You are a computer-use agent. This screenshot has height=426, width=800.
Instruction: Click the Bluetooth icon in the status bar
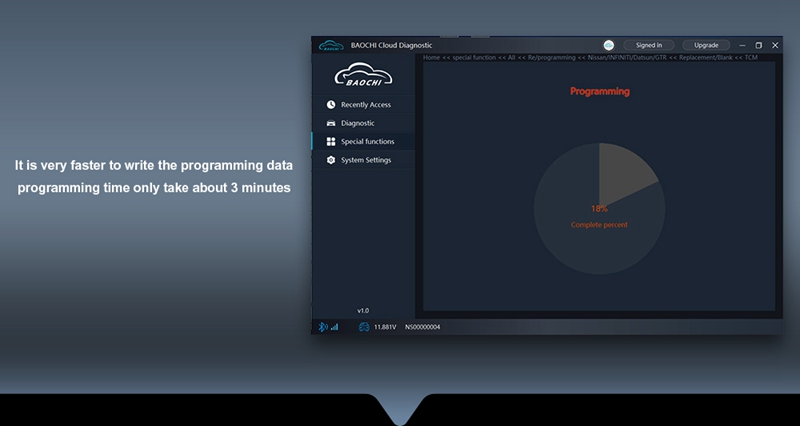click(322, 327)
